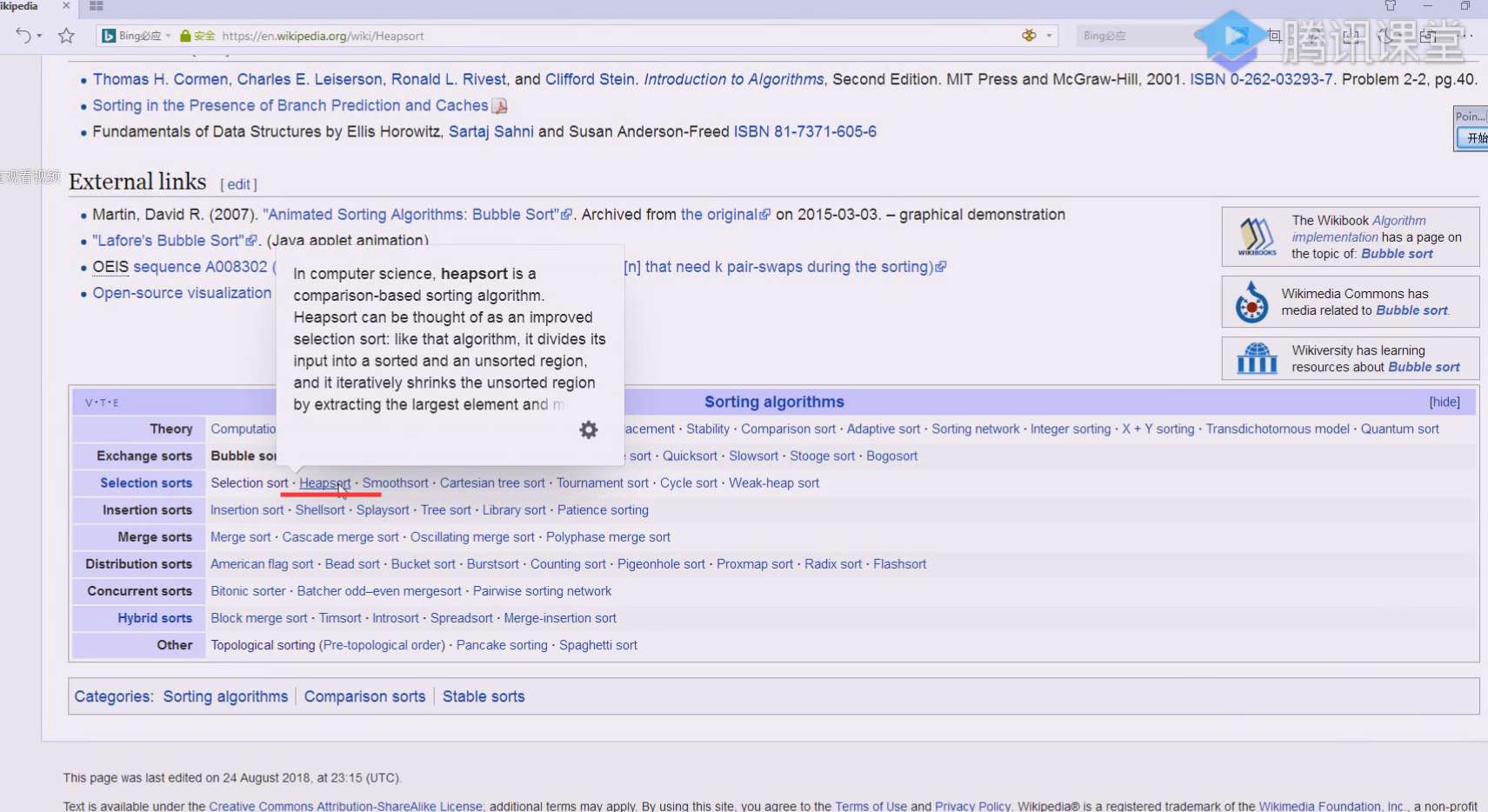This screenshot has height=812, width=1488.
Task: Click the PDF icon after Branch Prediction link
Action: 499,106
